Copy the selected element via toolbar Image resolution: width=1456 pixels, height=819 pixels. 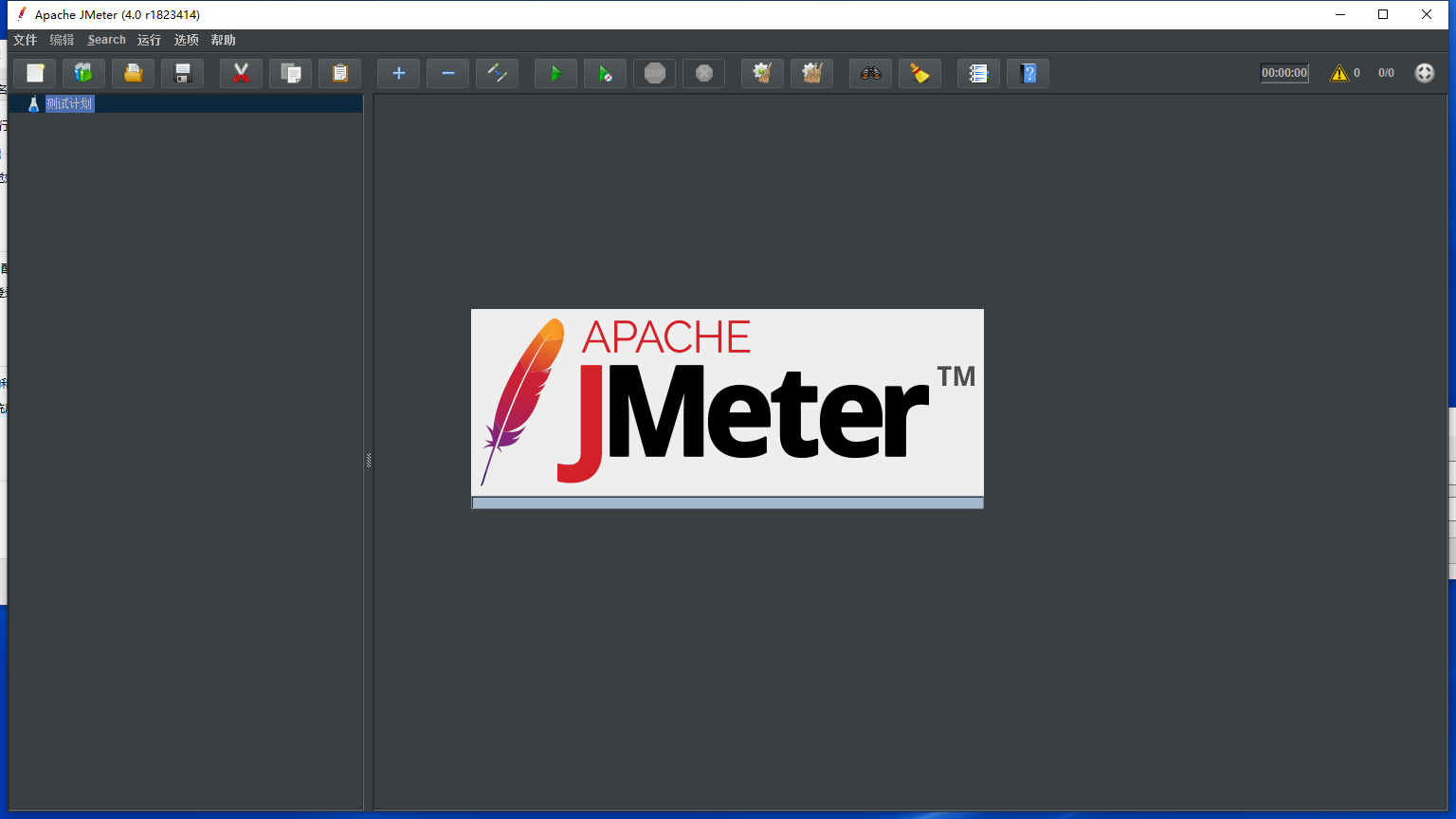coord(291,73)
